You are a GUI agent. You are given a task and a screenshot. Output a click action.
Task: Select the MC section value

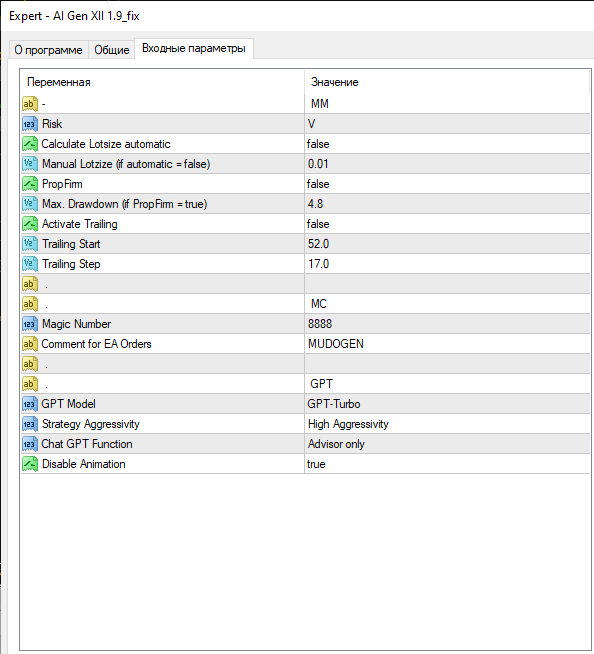pos(447,304)
